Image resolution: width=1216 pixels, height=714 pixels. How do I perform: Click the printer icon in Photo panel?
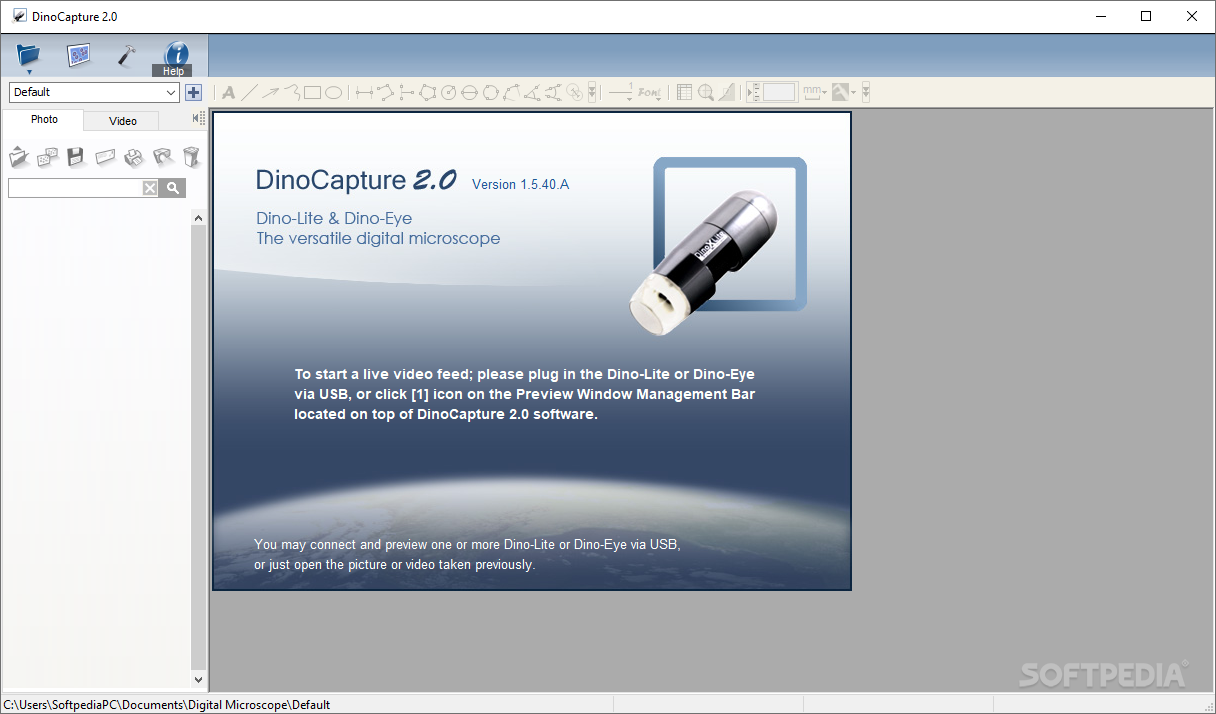tap(133, 156)
